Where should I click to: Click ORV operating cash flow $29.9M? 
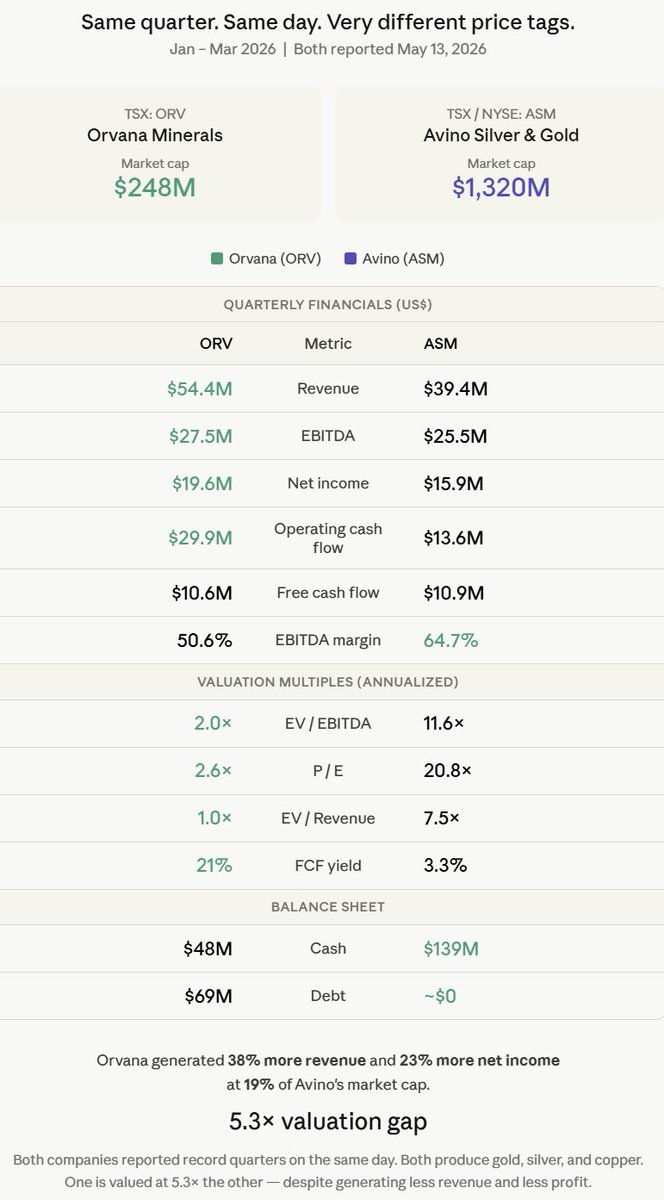point(200,538)
